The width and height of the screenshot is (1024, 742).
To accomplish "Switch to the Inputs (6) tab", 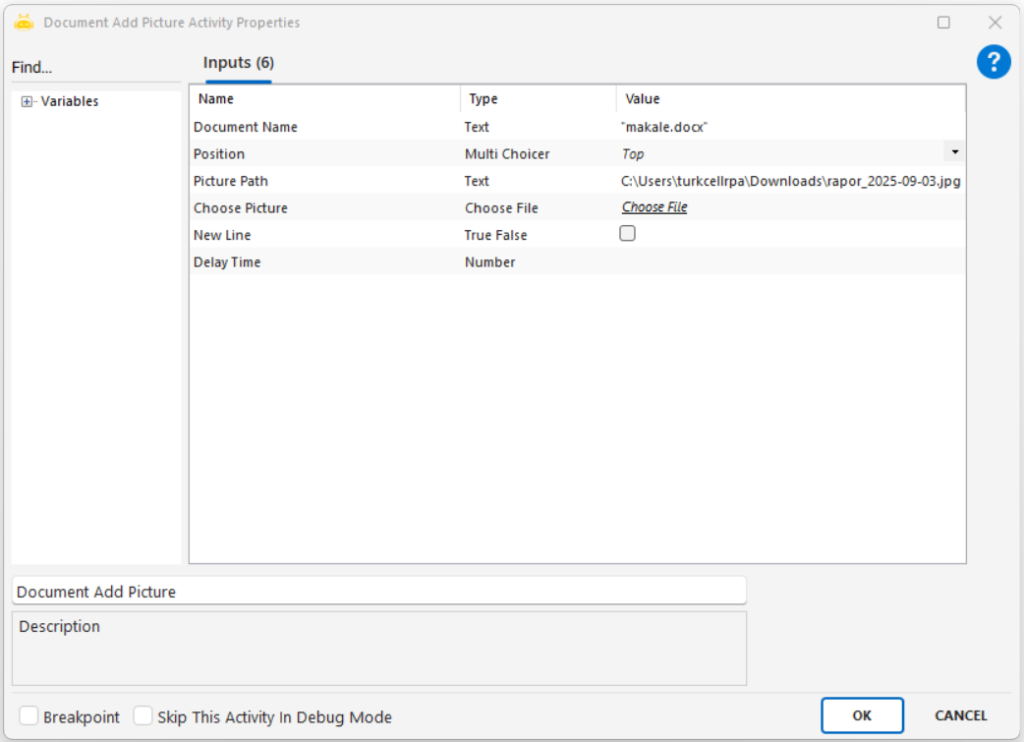I will coord(238,63).
